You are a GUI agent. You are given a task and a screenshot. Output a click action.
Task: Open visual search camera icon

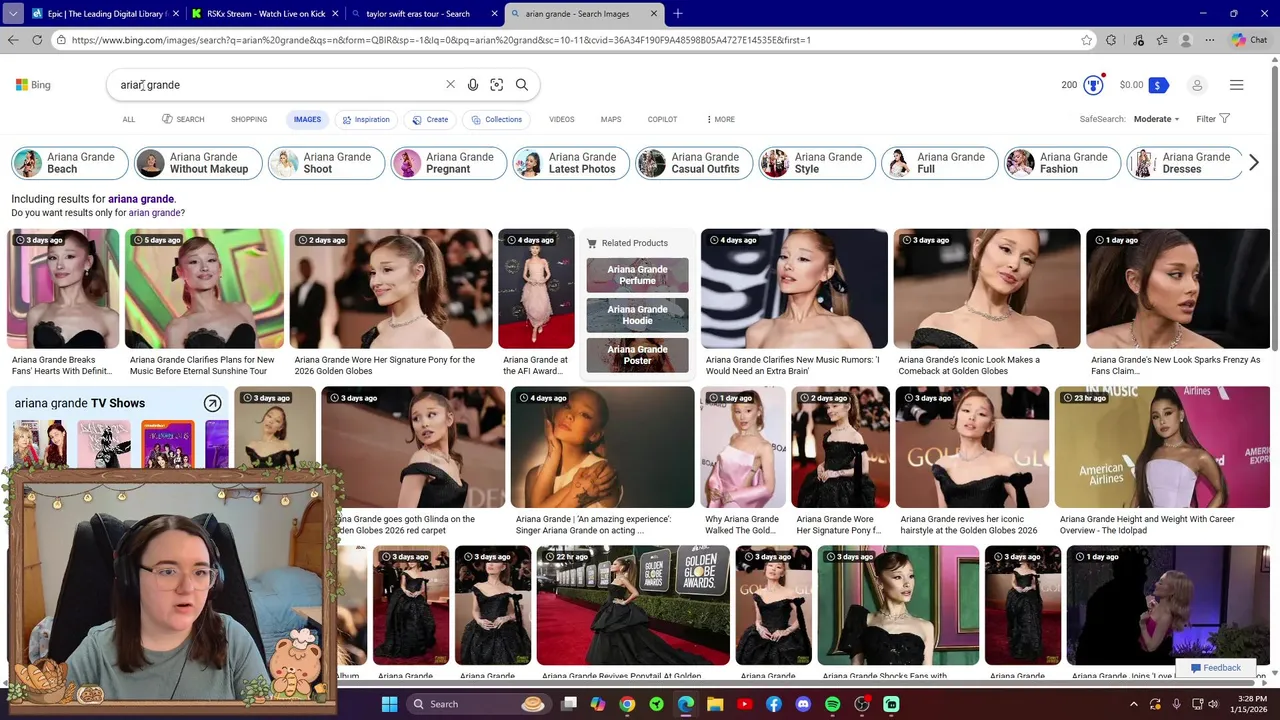pyautogui.click(x=497, y=85)
